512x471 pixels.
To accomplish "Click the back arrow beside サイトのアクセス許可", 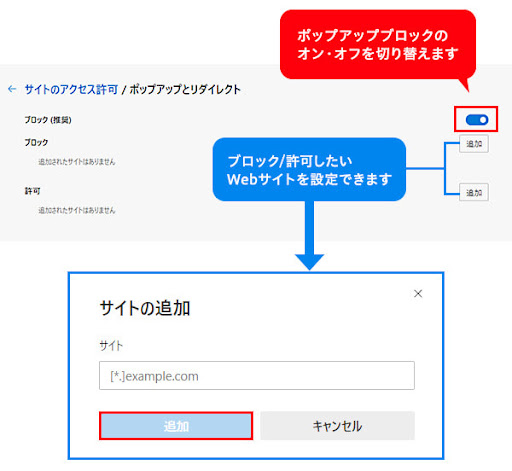I will 12,89.
